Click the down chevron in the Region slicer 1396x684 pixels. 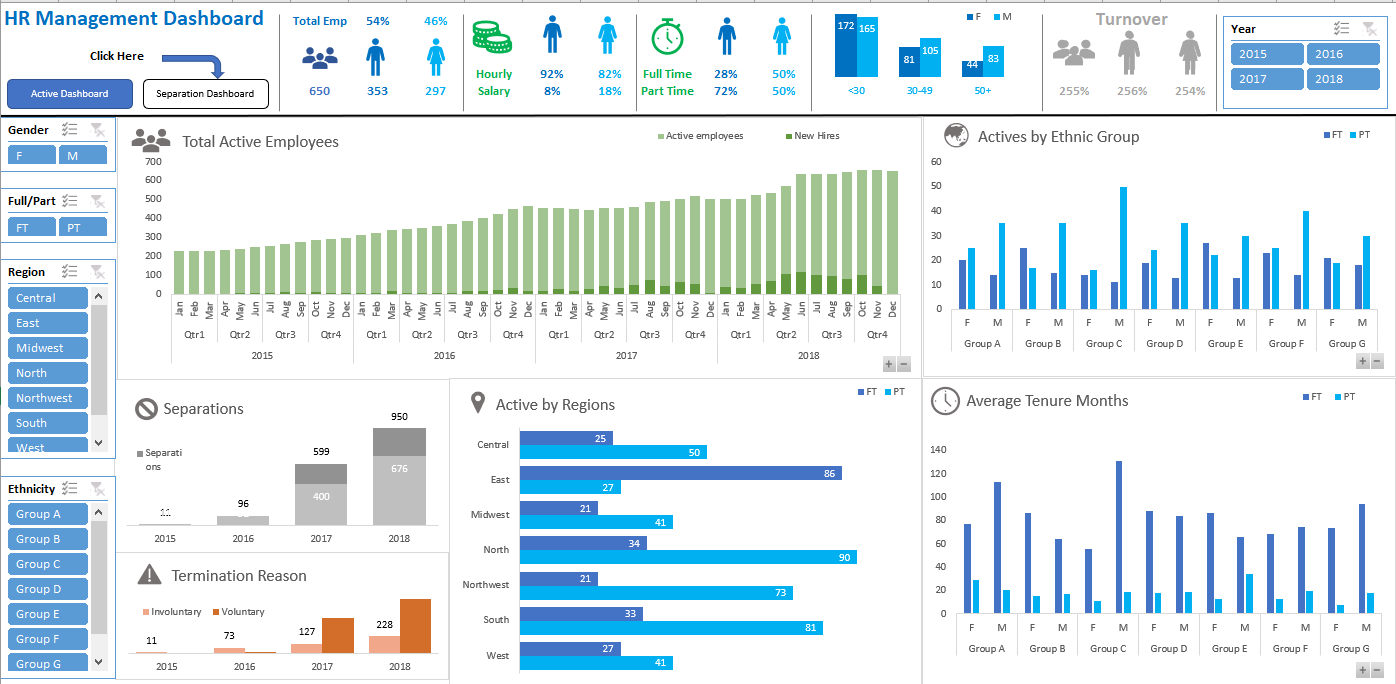(97, 442)
